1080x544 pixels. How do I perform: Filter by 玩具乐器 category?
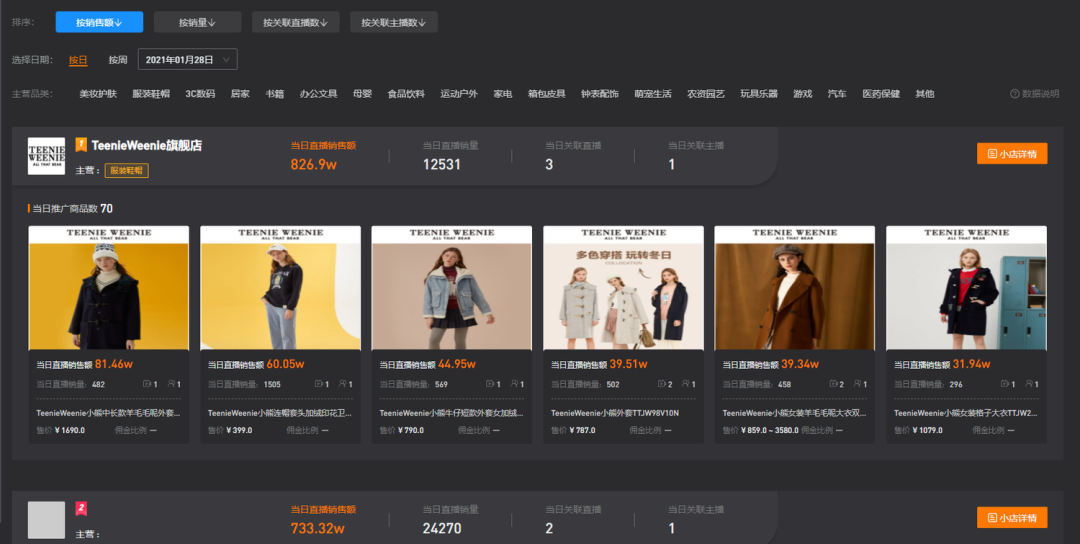tap(759, 94)
